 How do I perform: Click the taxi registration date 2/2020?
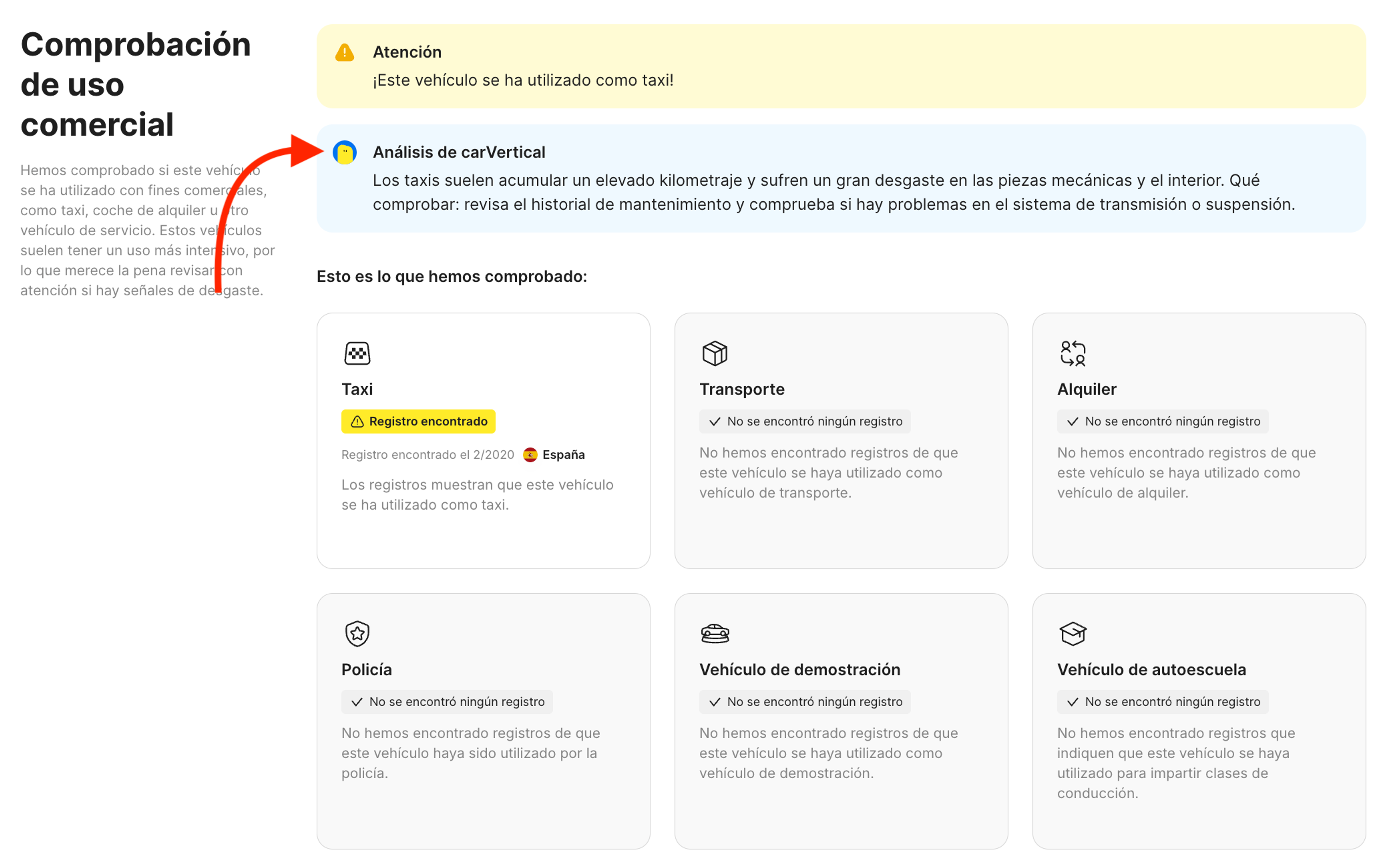427,454
